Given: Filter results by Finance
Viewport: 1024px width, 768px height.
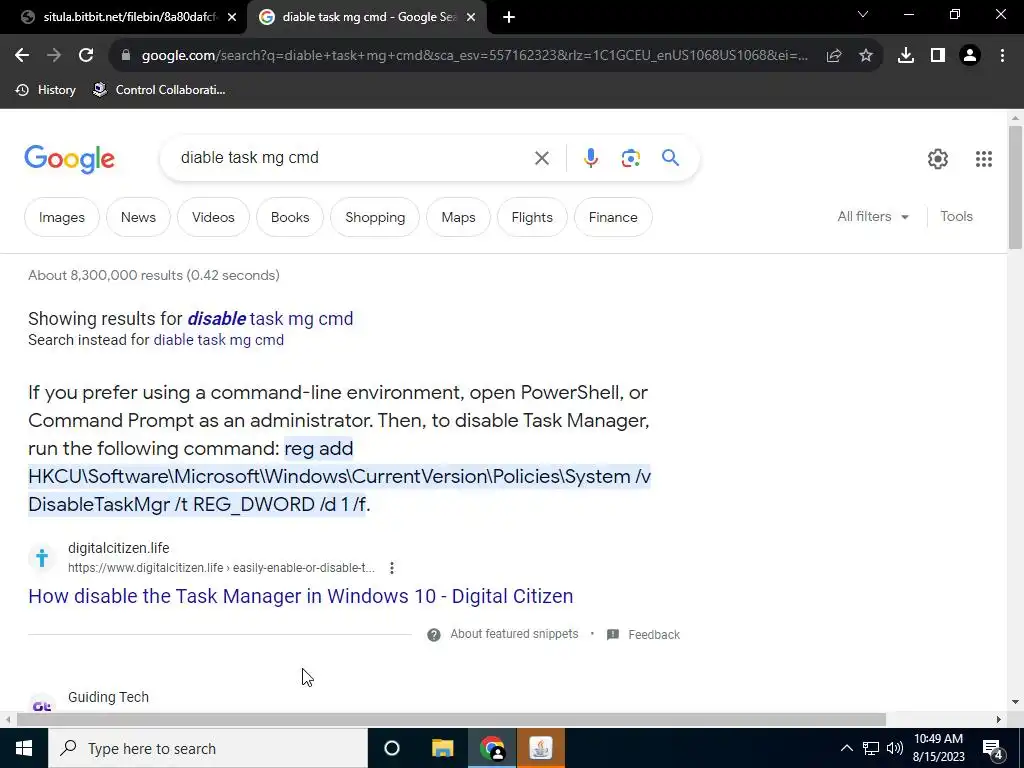Looking at the screenshot, I should 613,217.
